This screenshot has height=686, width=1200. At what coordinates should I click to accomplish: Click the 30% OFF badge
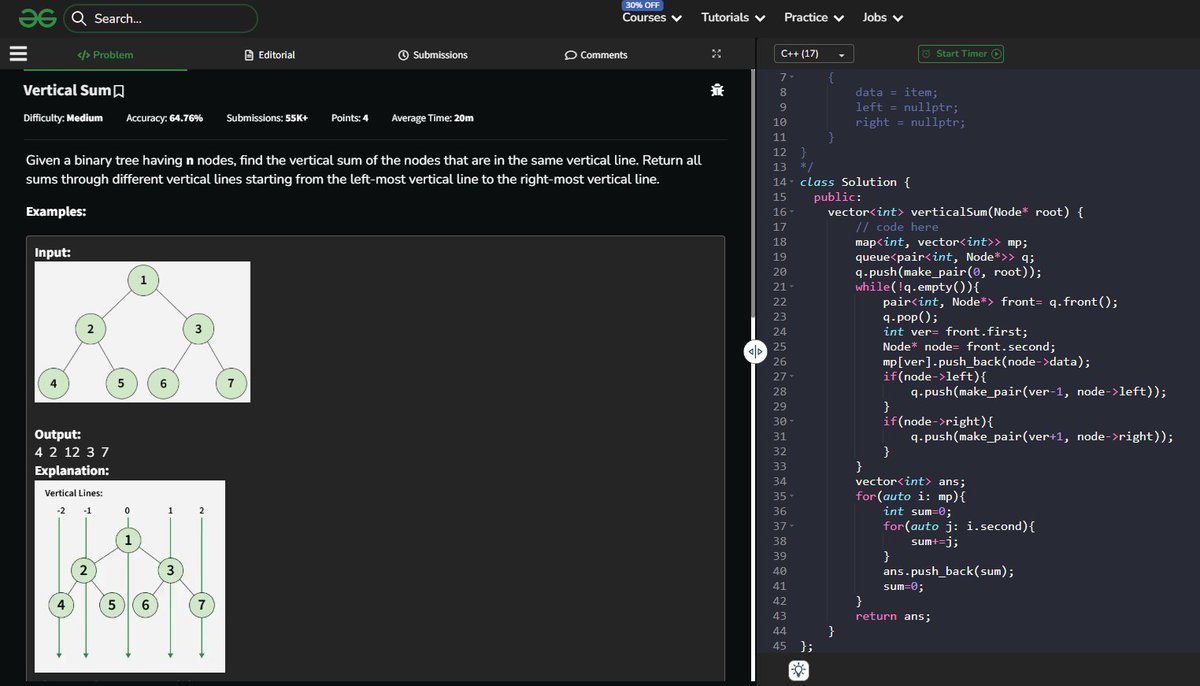(x=641, y=5)
